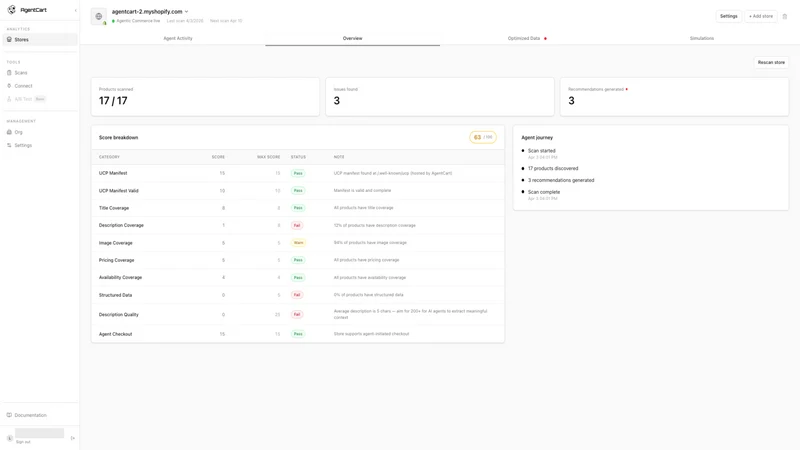Click the Recommendations generated card

pyautogui.click(x=674, y=97)
